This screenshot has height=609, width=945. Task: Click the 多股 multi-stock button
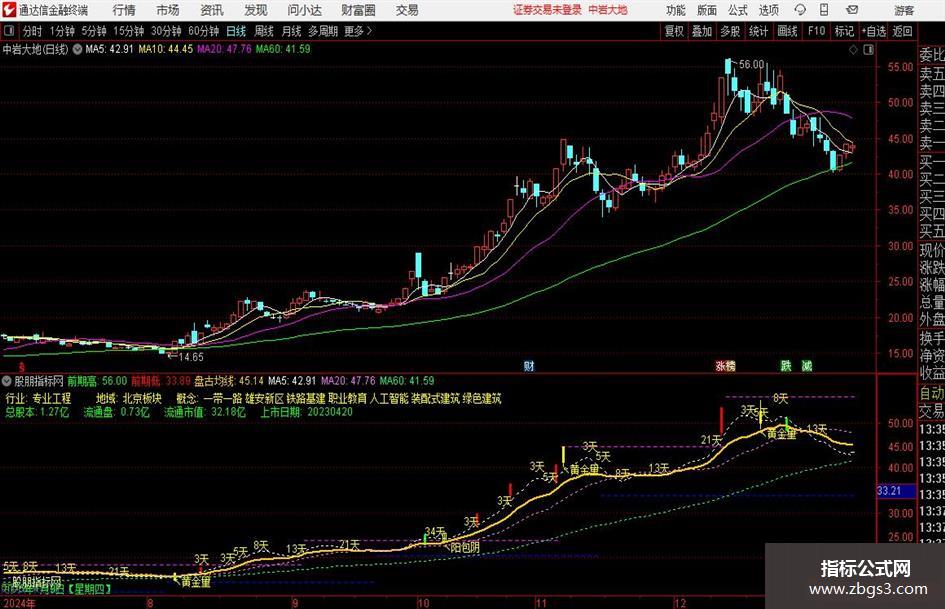click(730, 31)
